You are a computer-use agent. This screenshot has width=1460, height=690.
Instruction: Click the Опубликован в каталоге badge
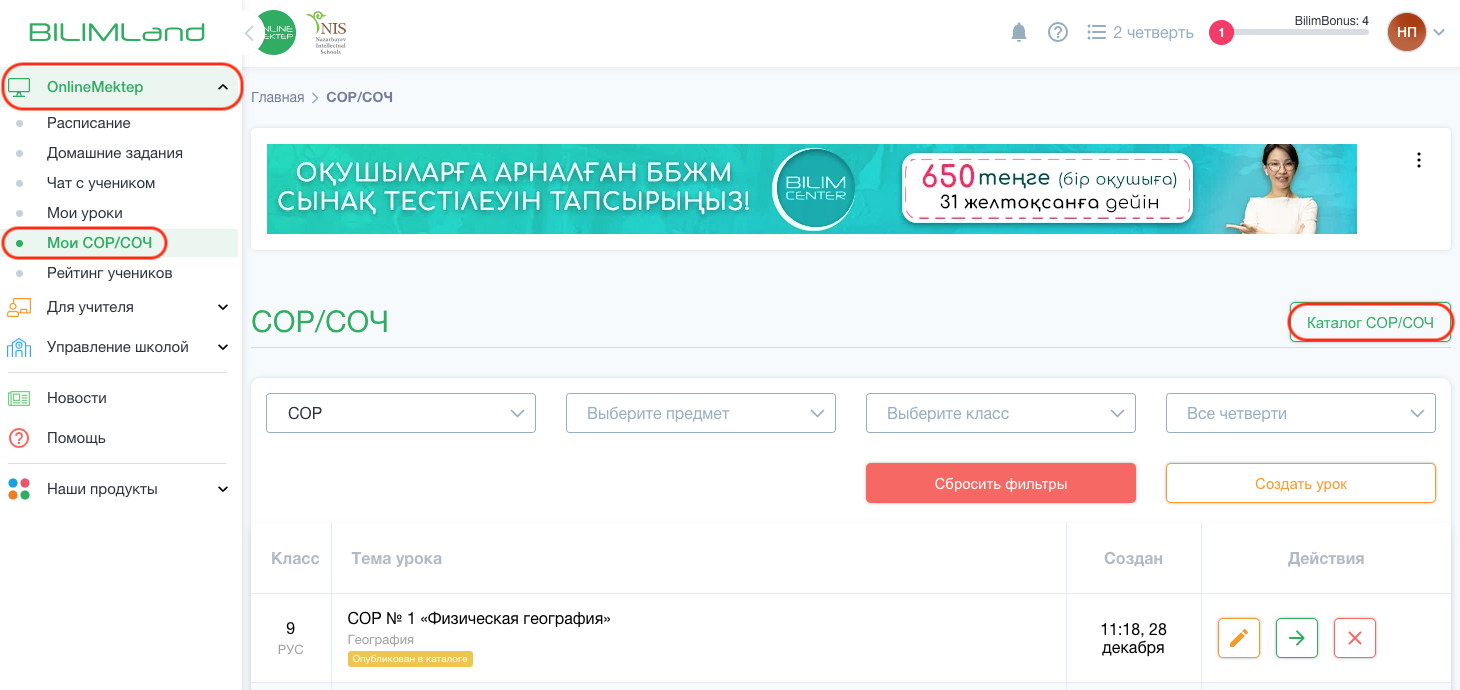(x=410, y=659)
